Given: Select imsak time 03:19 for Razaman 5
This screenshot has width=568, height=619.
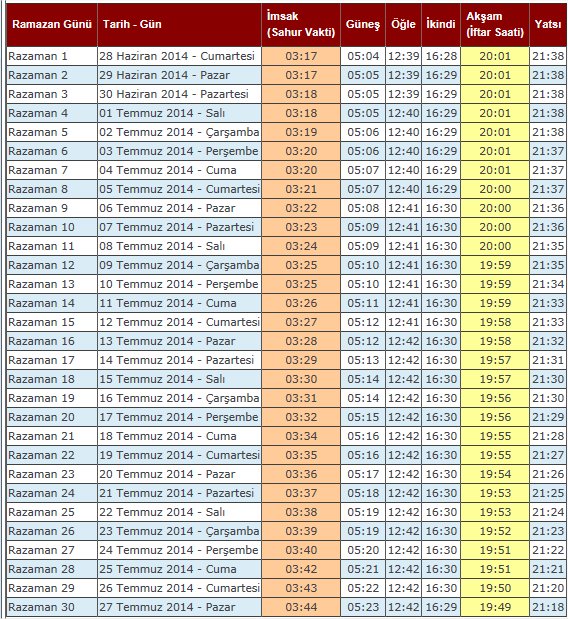Looking at the screenshot, I should 301,132.
